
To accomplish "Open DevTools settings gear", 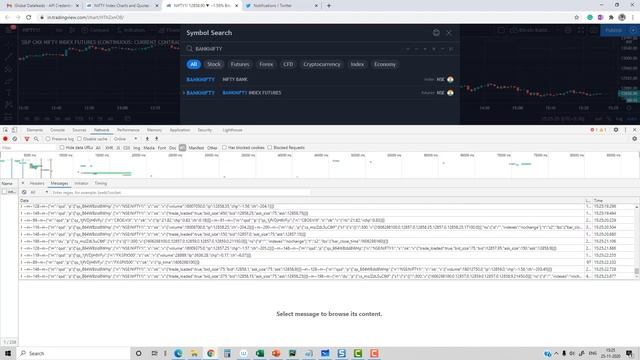I will pos(616,130).
